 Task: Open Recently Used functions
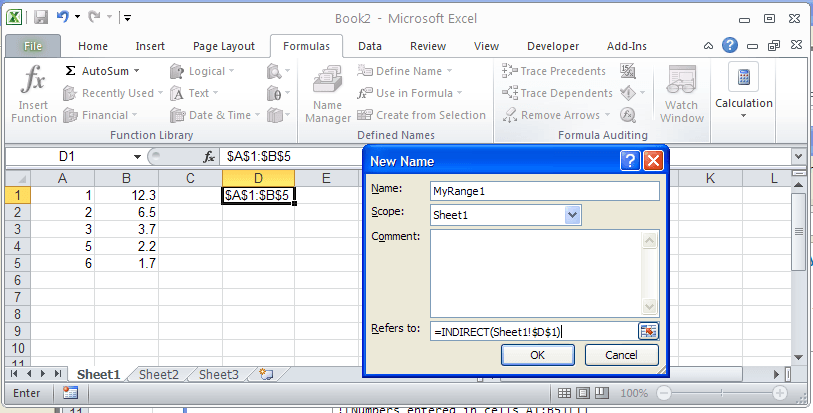[113, 93]
